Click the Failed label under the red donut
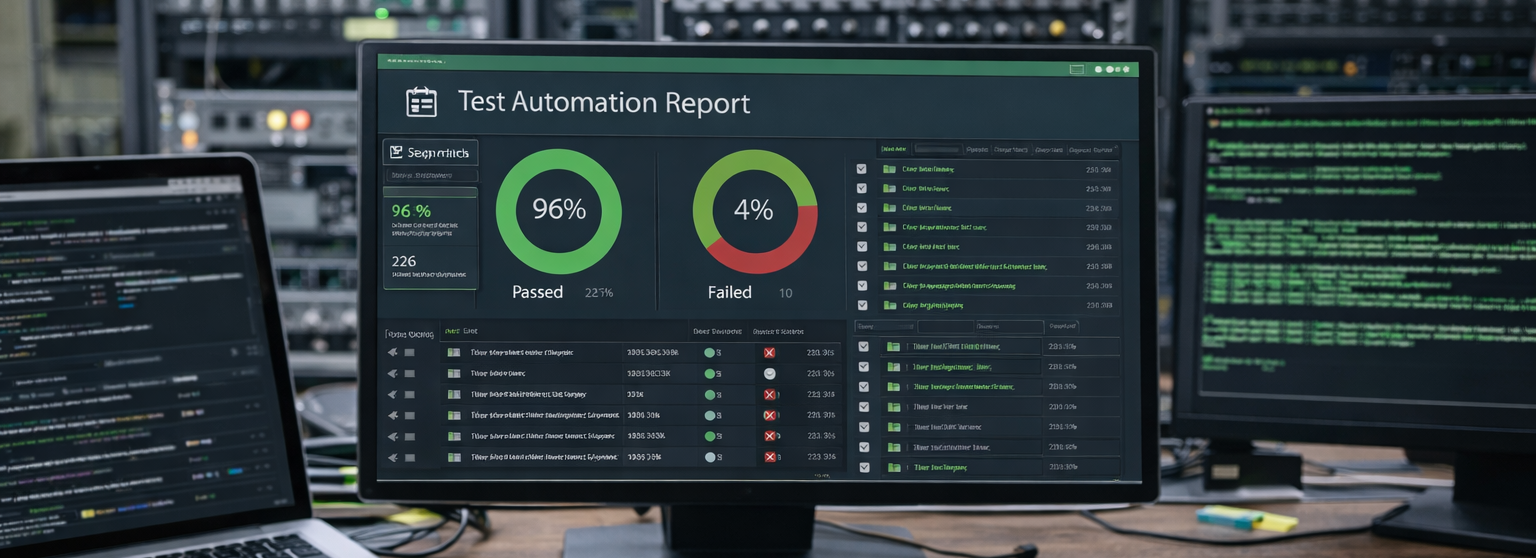1536x558 pixels. pos(729,292)
